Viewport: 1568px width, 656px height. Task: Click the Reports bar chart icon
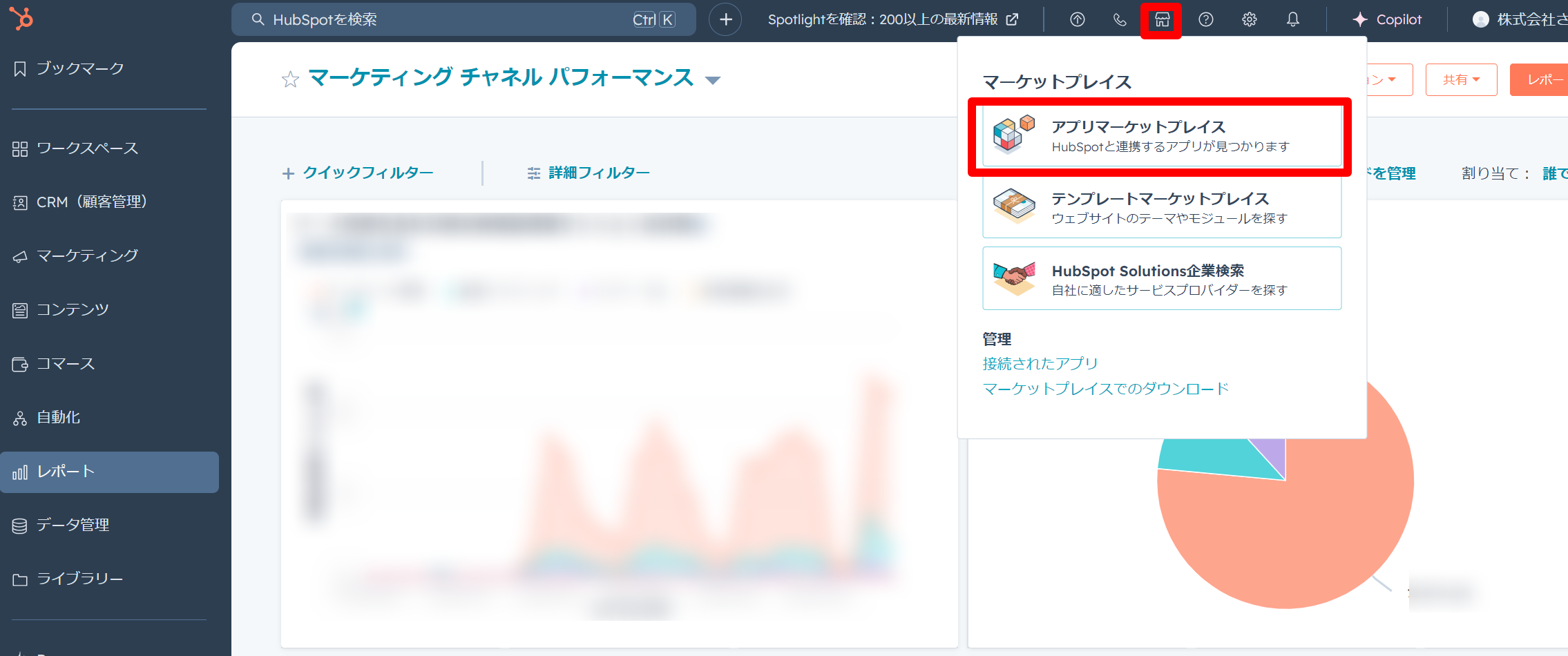pyautogui.click(x=20, y=472)
